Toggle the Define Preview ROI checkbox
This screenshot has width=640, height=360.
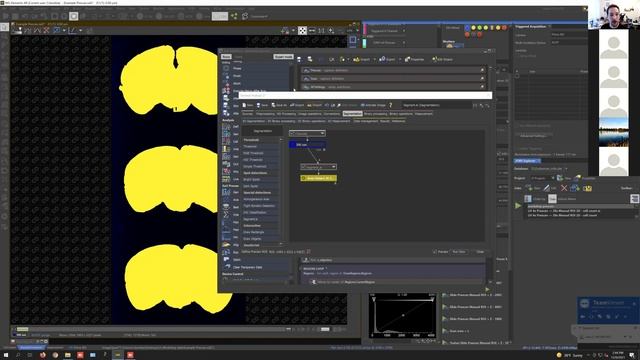coord(308,252)
